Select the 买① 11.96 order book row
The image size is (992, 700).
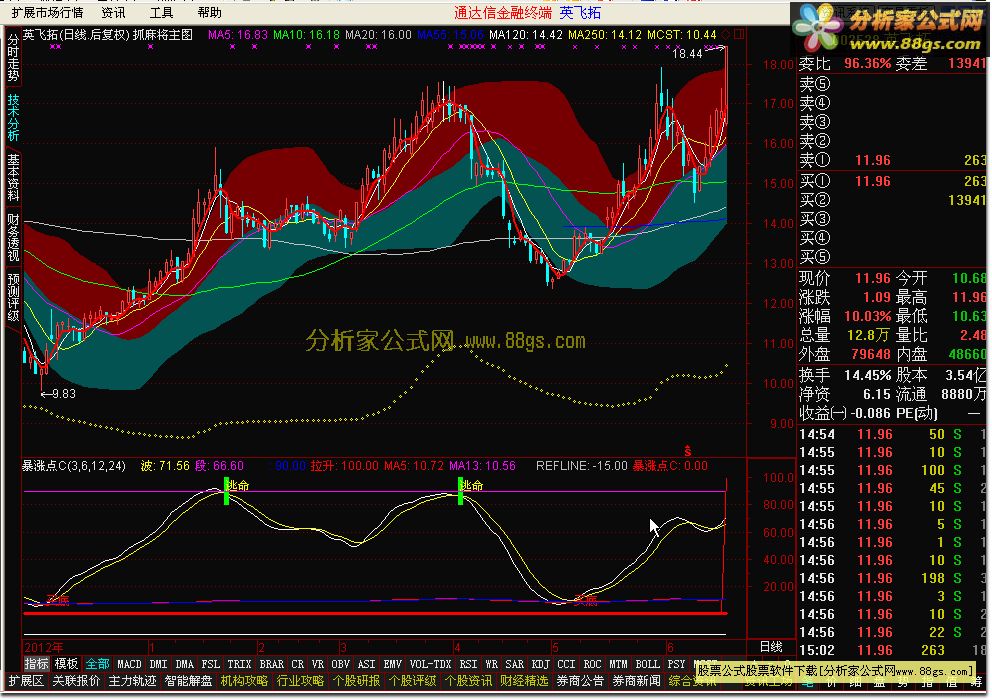click(892, 181)
